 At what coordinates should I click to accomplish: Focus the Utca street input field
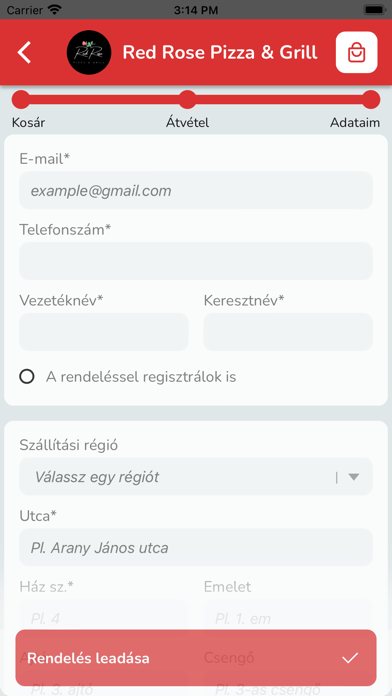click(196, 547)
